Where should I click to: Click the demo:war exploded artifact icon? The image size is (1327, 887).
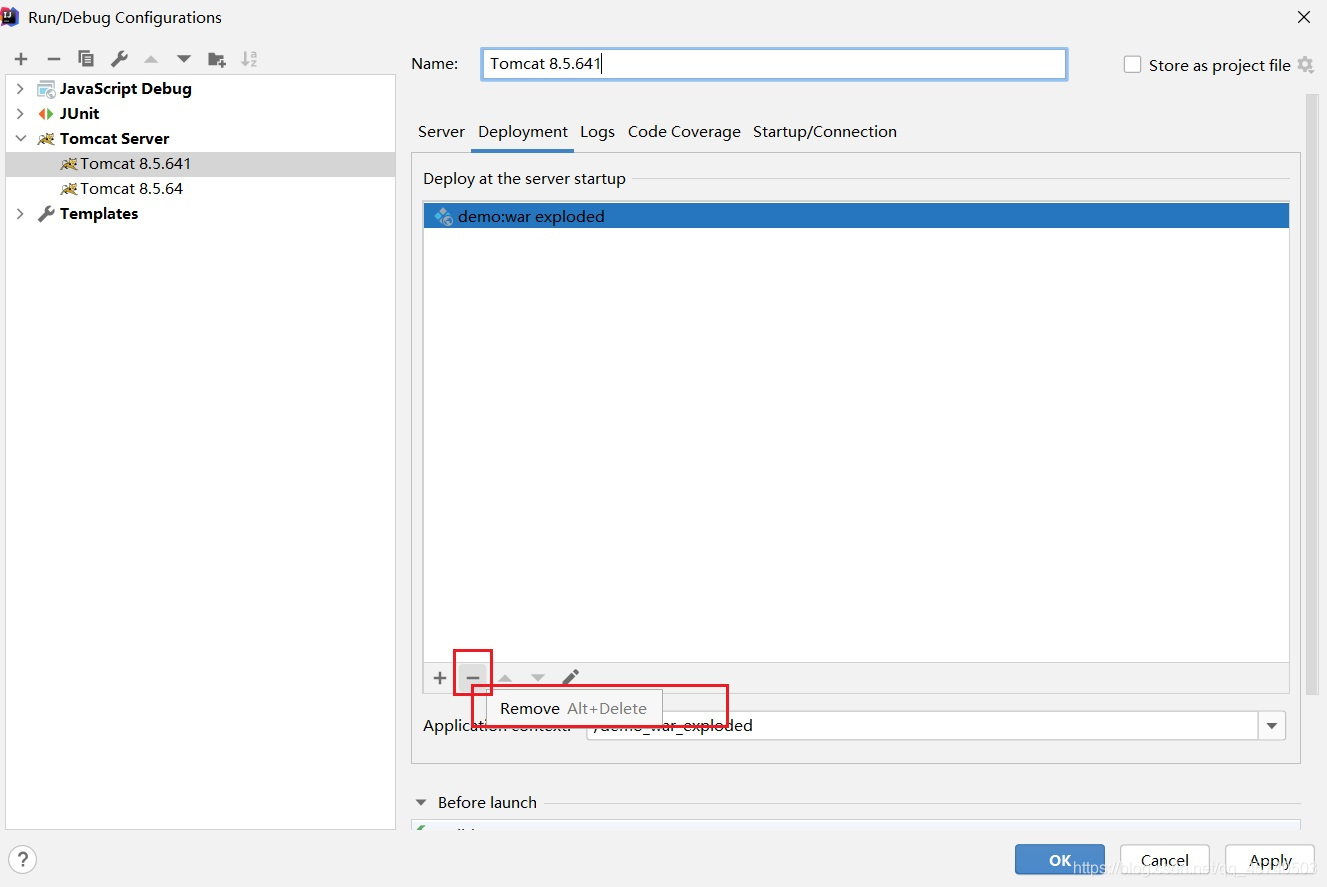pyautogui.click(x=444, y=216)
